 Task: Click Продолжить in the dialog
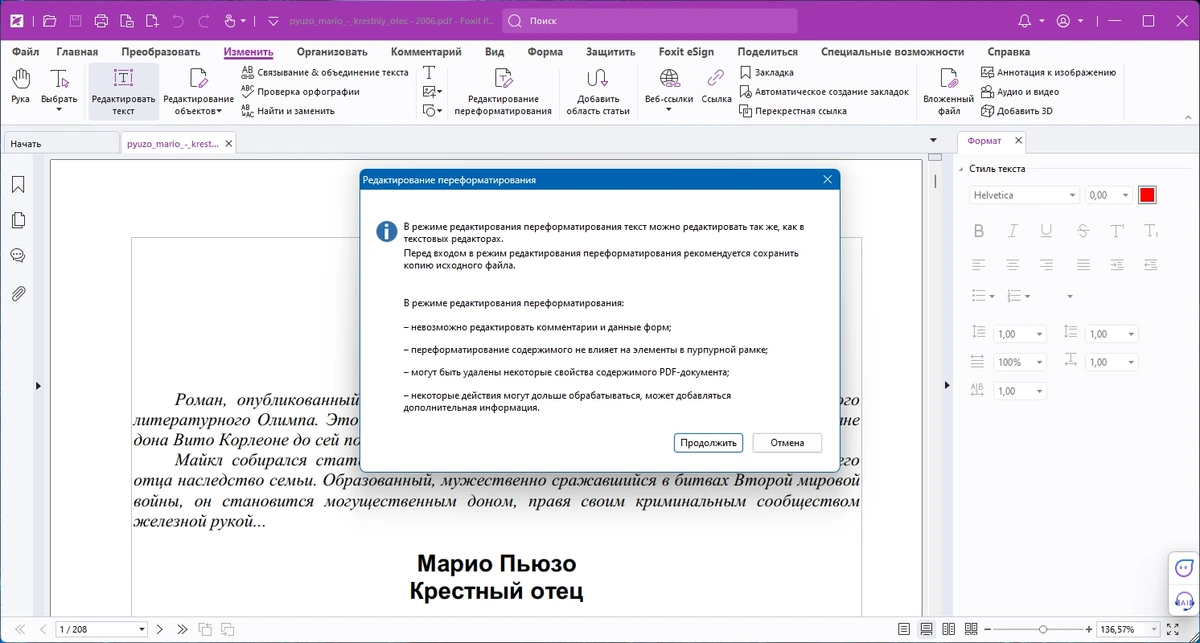pyautogui.click(x=708, y=443)
